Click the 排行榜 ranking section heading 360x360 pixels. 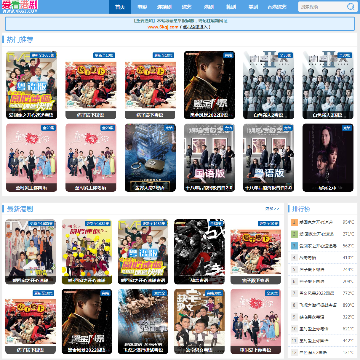pos(301,209)
